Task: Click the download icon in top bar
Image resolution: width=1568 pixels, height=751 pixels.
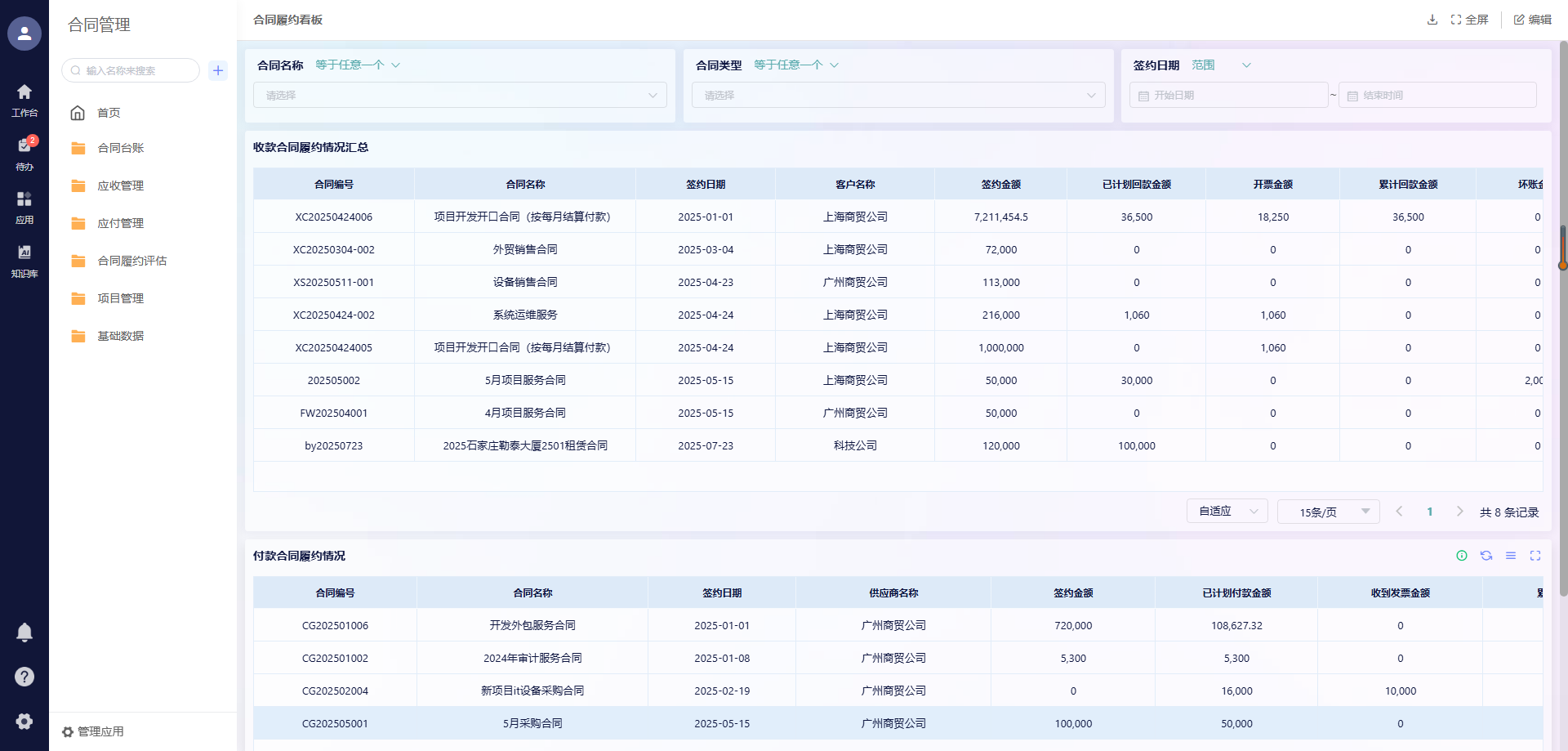Action: coord(1432,20)
